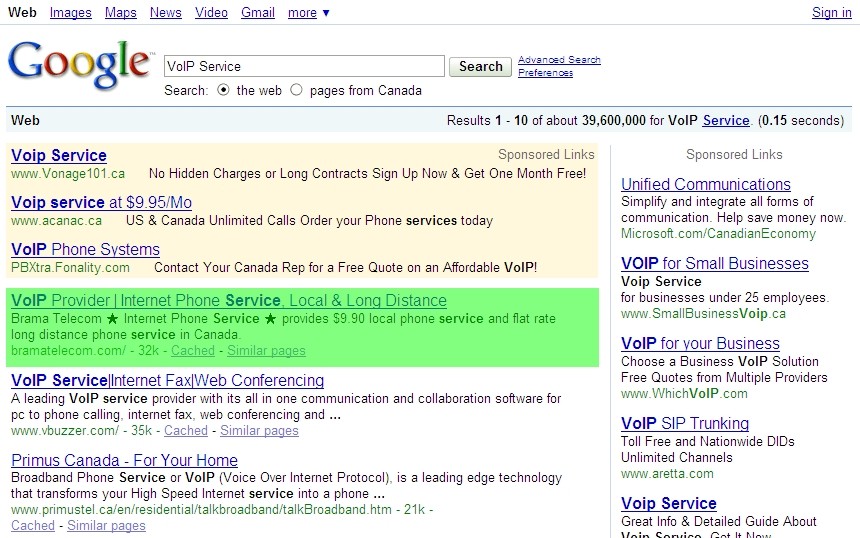
Task: Focus the search input with 'VoIP Service'
Action: tap(304, 66)
